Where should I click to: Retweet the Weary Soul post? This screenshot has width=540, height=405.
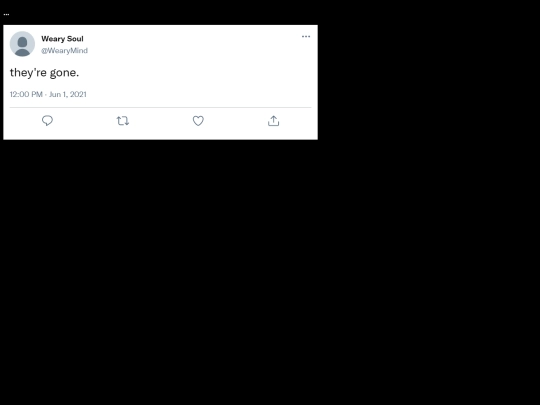123,121
